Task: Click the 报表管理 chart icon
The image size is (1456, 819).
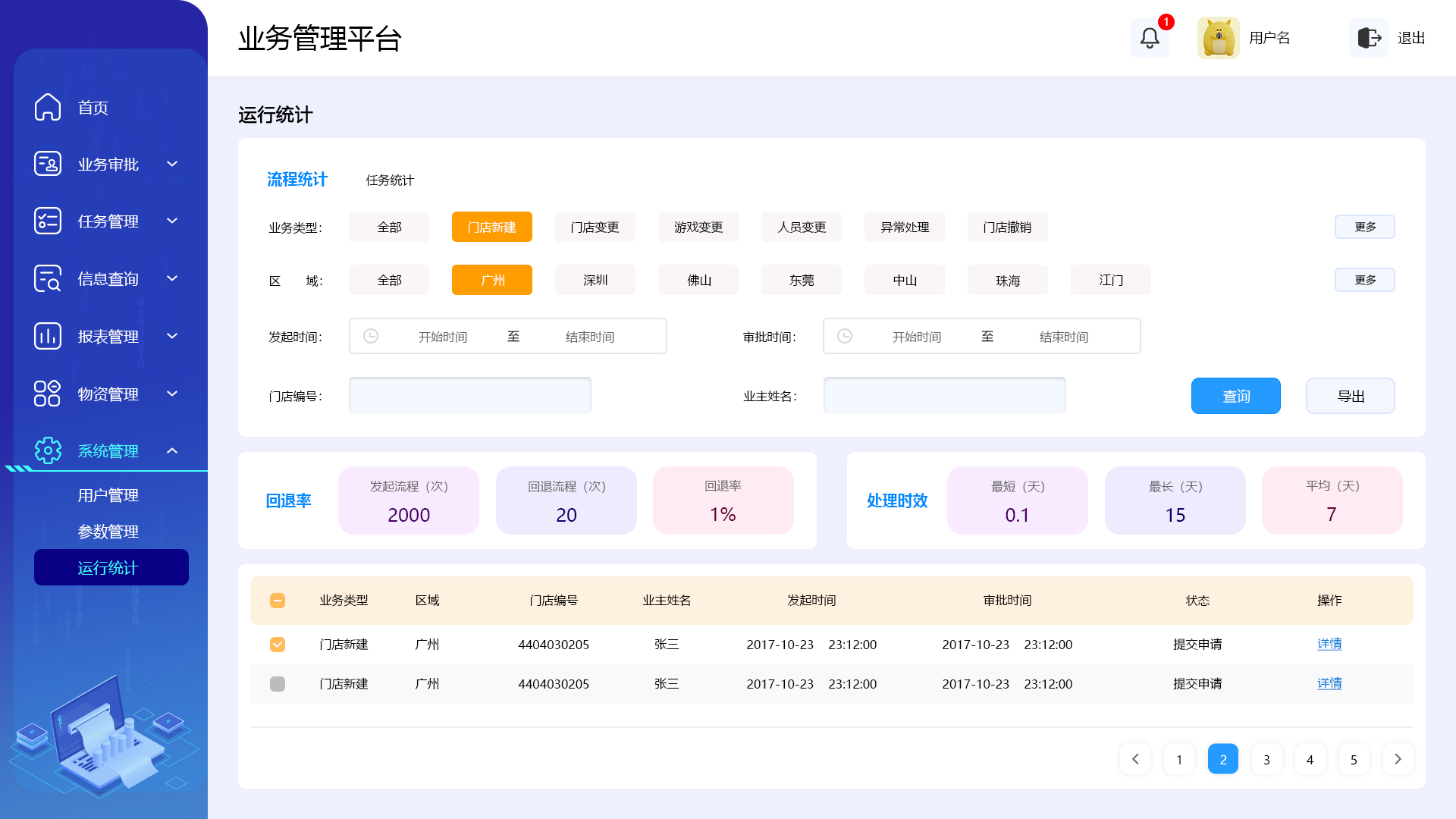Action: point(48,336)
